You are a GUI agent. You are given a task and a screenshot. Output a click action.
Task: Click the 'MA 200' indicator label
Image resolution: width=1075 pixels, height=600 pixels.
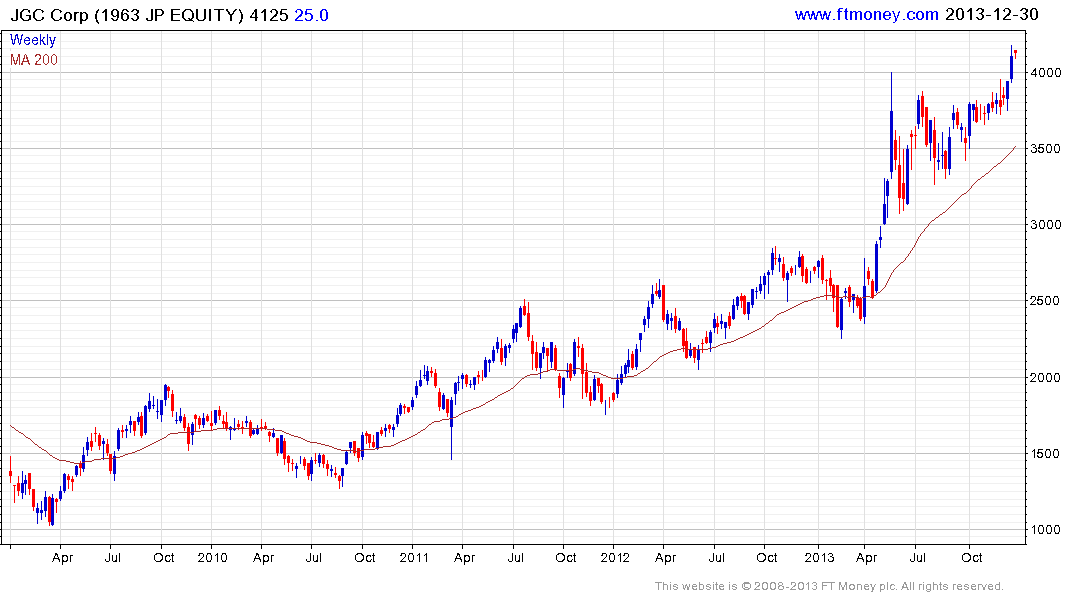coord(34,60)
